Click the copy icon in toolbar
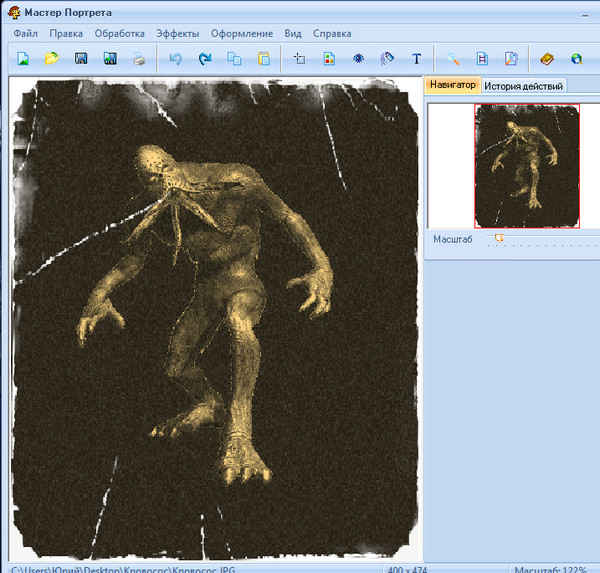600x573 pixels. pos(234,59)
